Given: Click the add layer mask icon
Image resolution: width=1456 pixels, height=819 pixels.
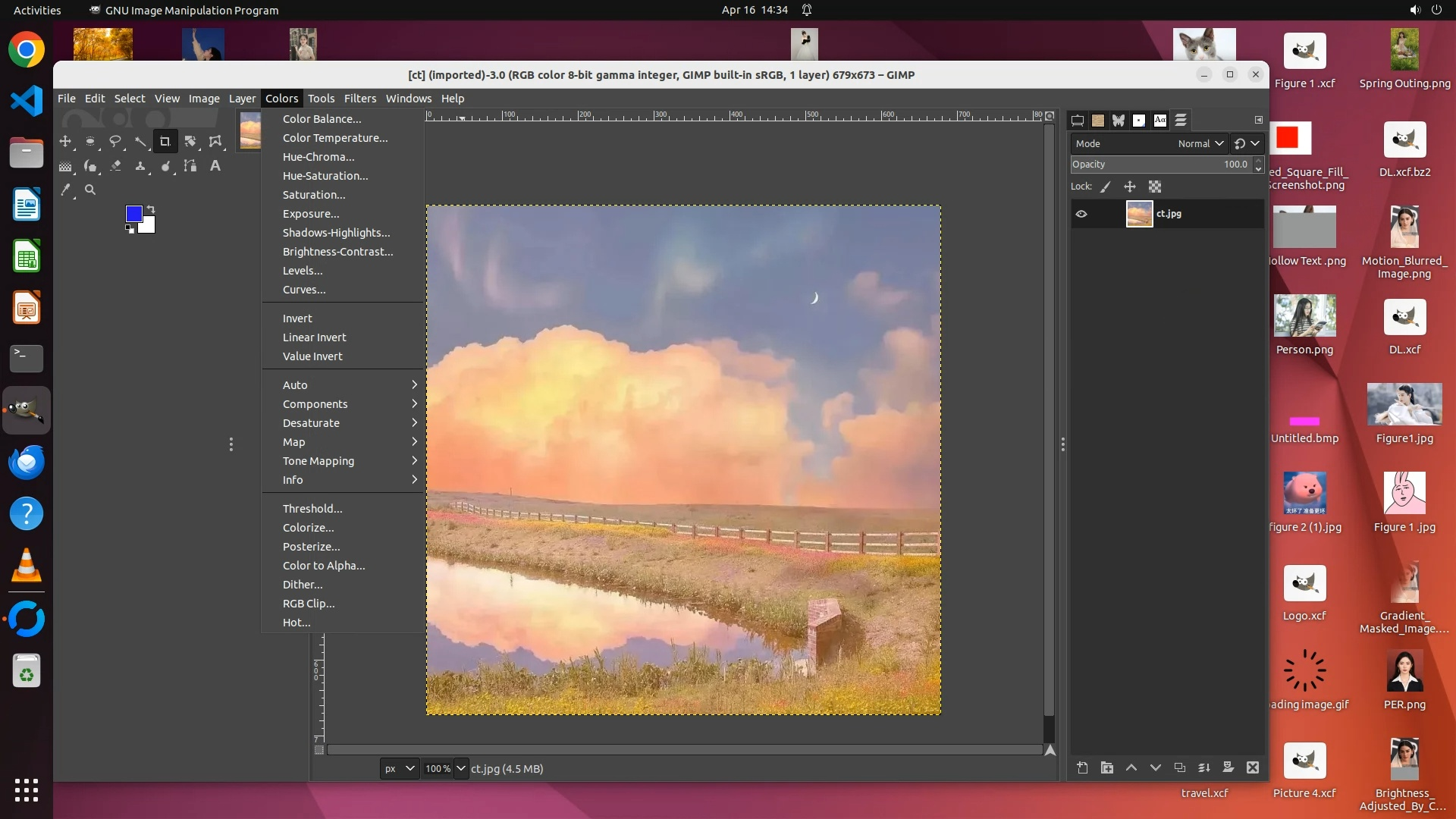Looking at the screenshot, I should pyautogui.click(x=1228, y=768).
